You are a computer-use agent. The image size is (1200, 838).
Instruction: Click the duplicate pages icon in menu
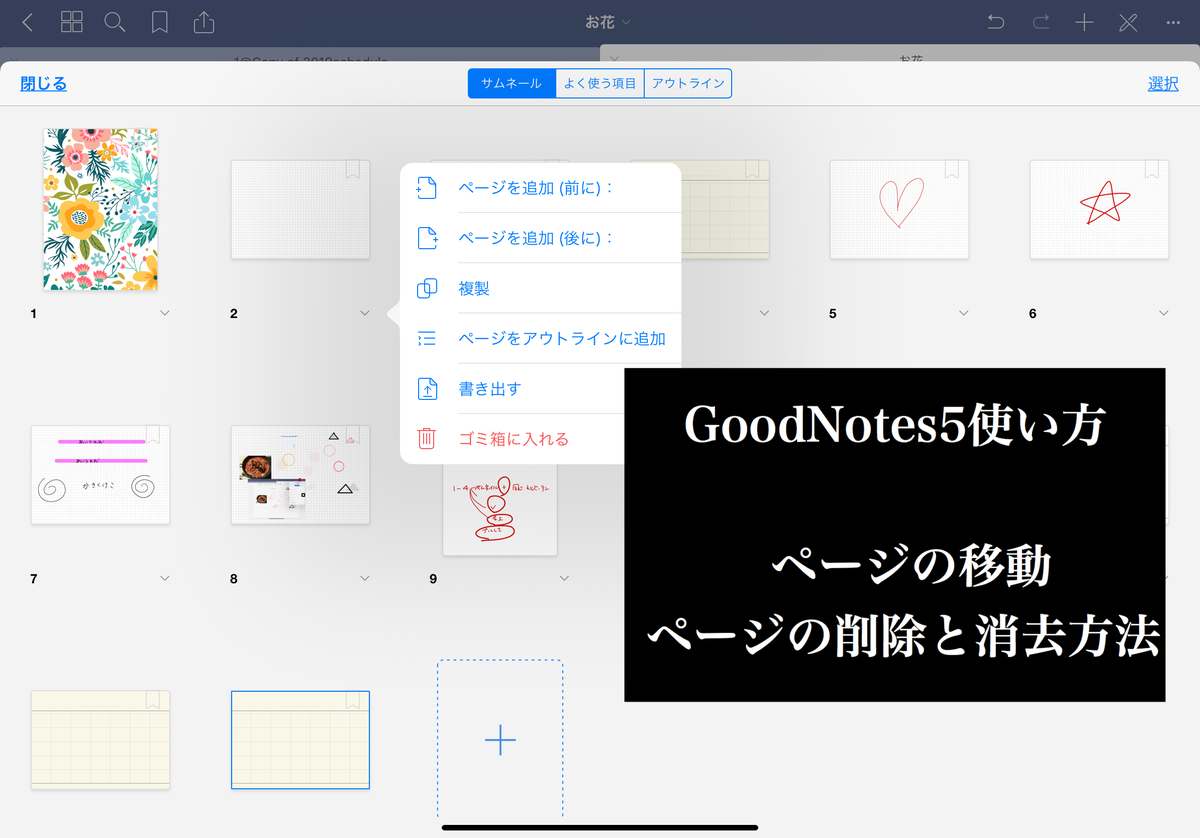427,288
